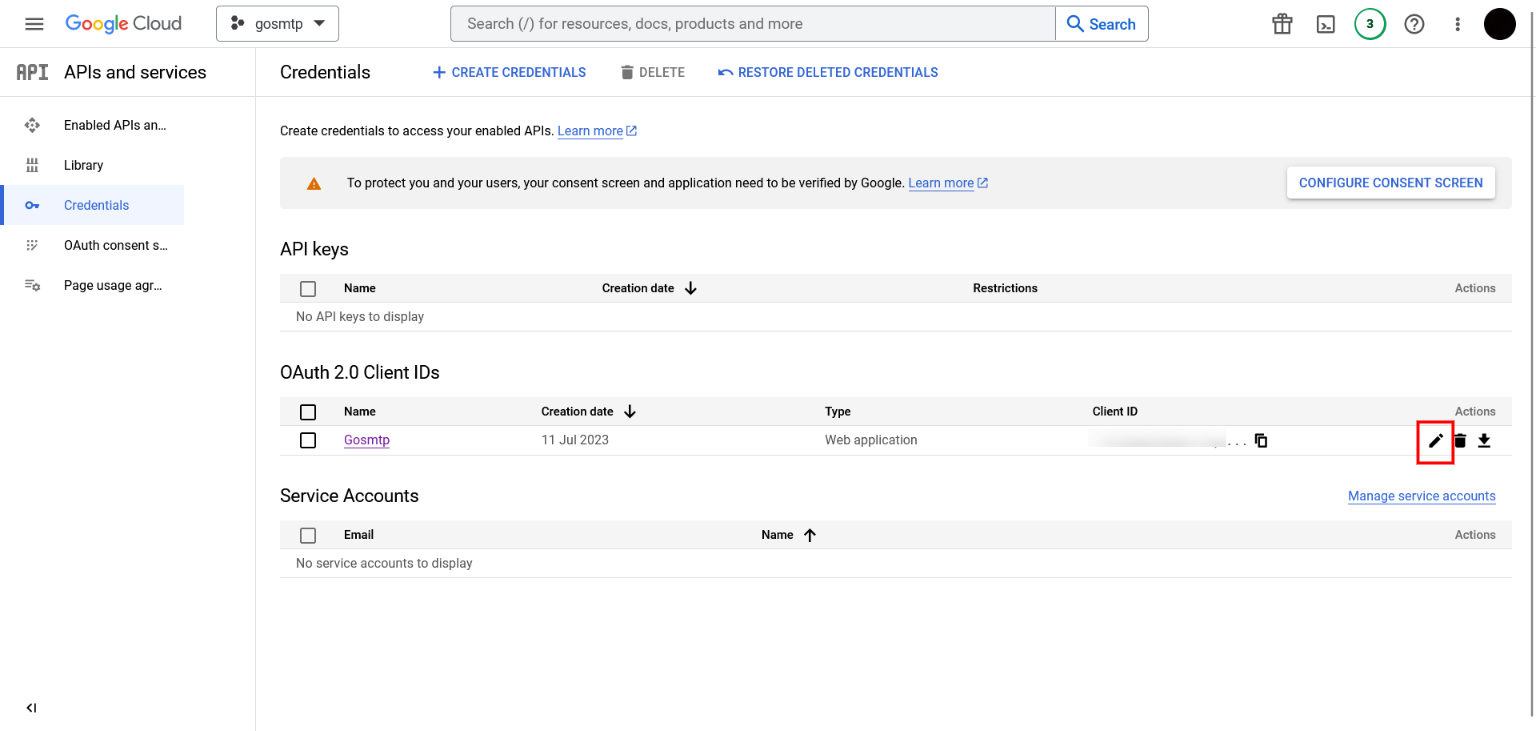Viewport: 1536px width, 731px height.
Task: Open the gosmtp project selector dropdown
Action: (277, 24)
